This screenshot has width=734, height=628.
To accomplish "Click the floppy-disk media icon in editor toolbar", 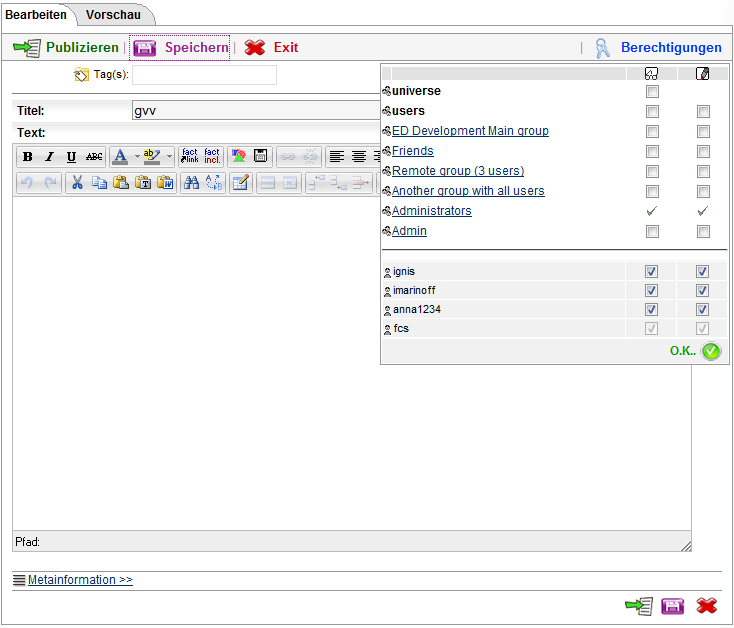I will [261, 156].
